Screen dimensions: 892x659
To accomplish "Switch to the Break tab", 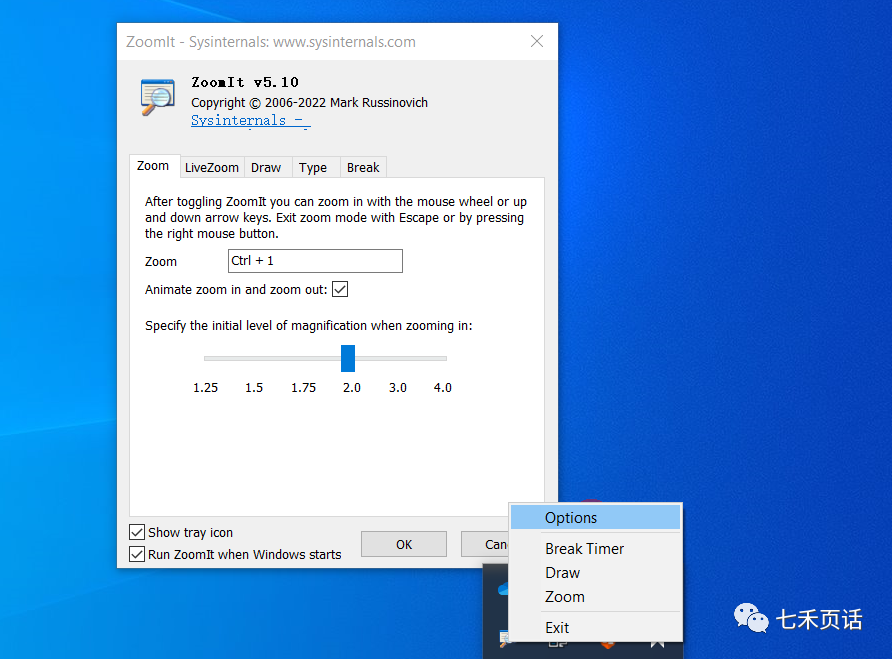I will 363,168.
